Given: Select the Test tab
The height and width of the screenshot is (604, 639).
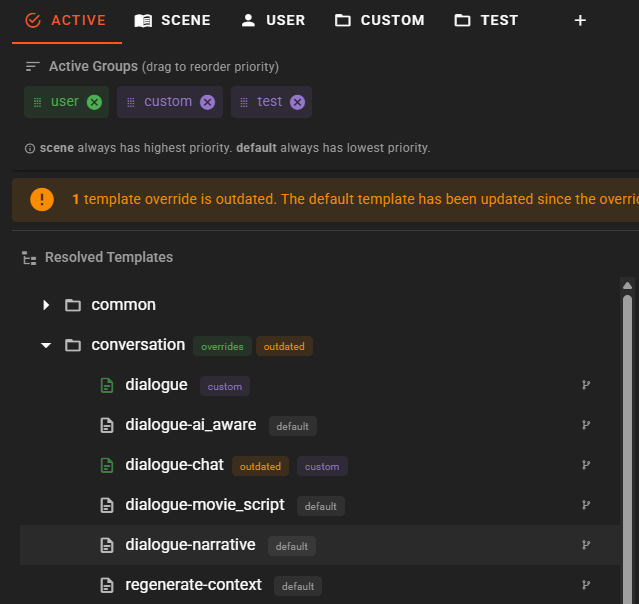Looking at the screenshot, I should coord(486,20).
